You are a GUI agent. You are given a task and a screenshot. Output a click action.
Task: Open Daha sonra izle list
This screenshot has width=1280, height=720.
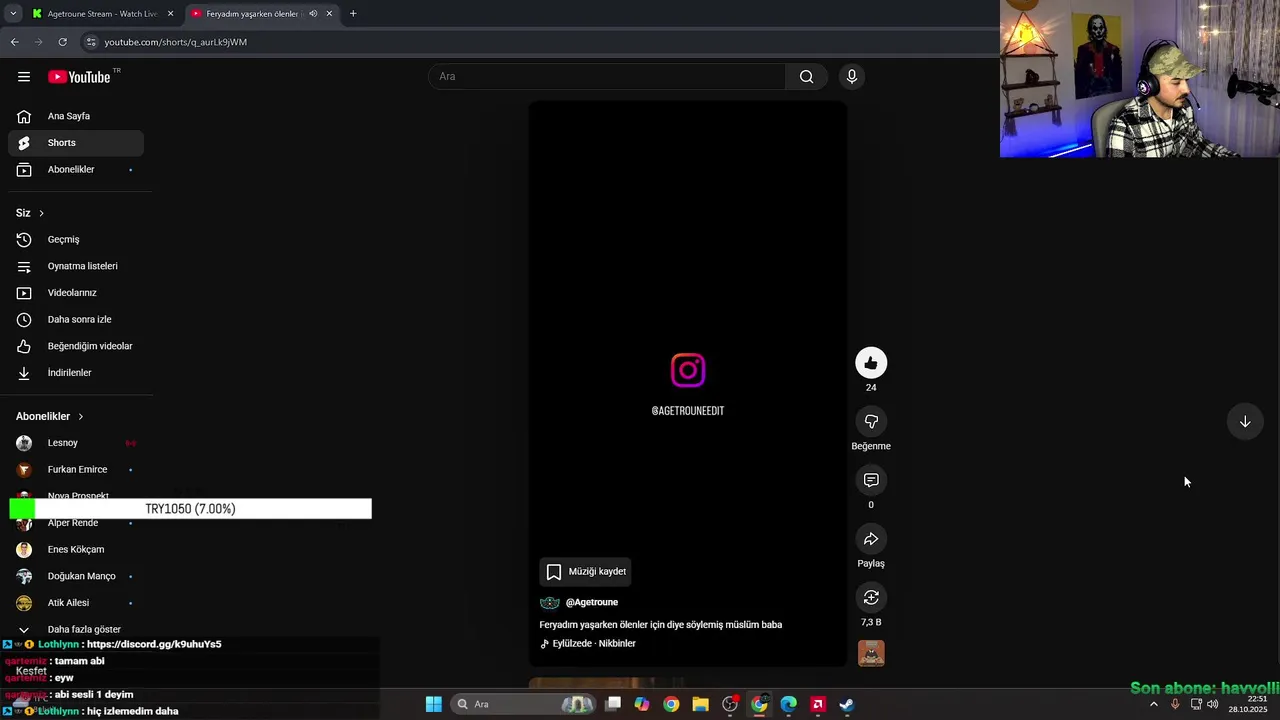point(76,320)
